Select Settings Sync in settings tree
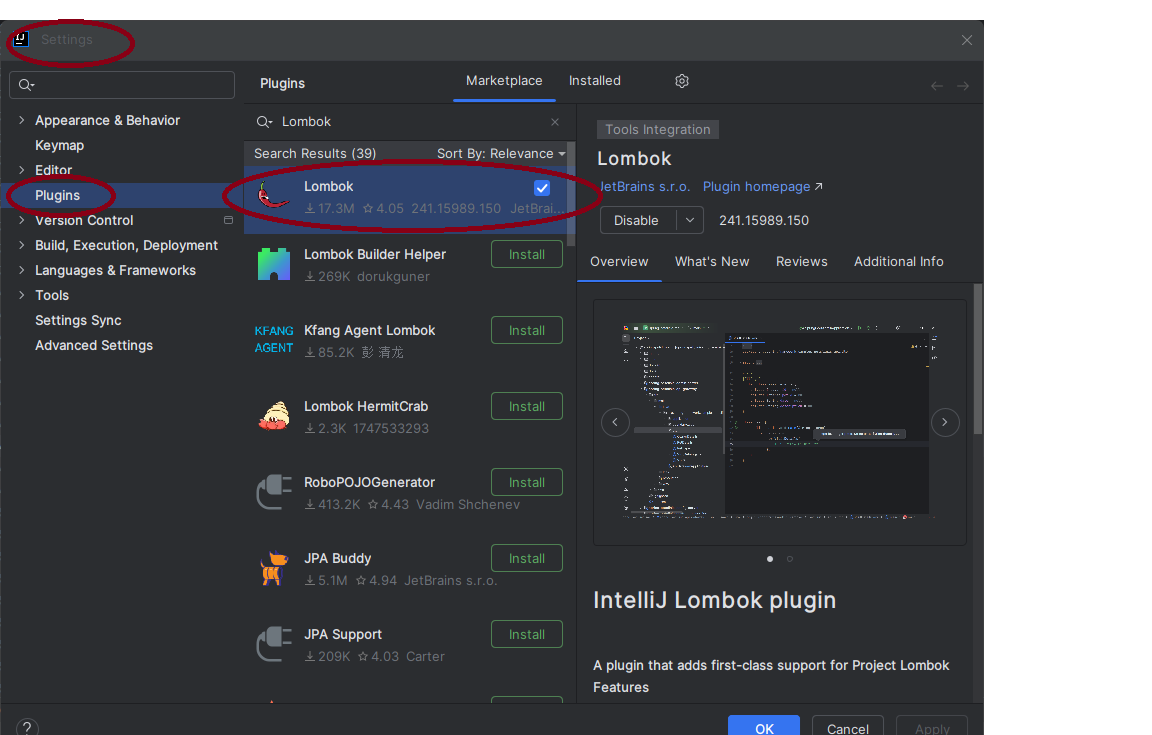Screen dimensions: 1152x735 pos(78,320)
